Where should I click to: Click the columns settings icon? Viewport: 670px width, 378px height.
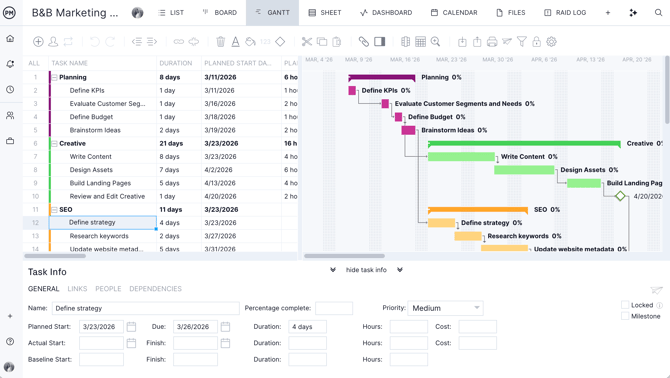tap(406, 41)
